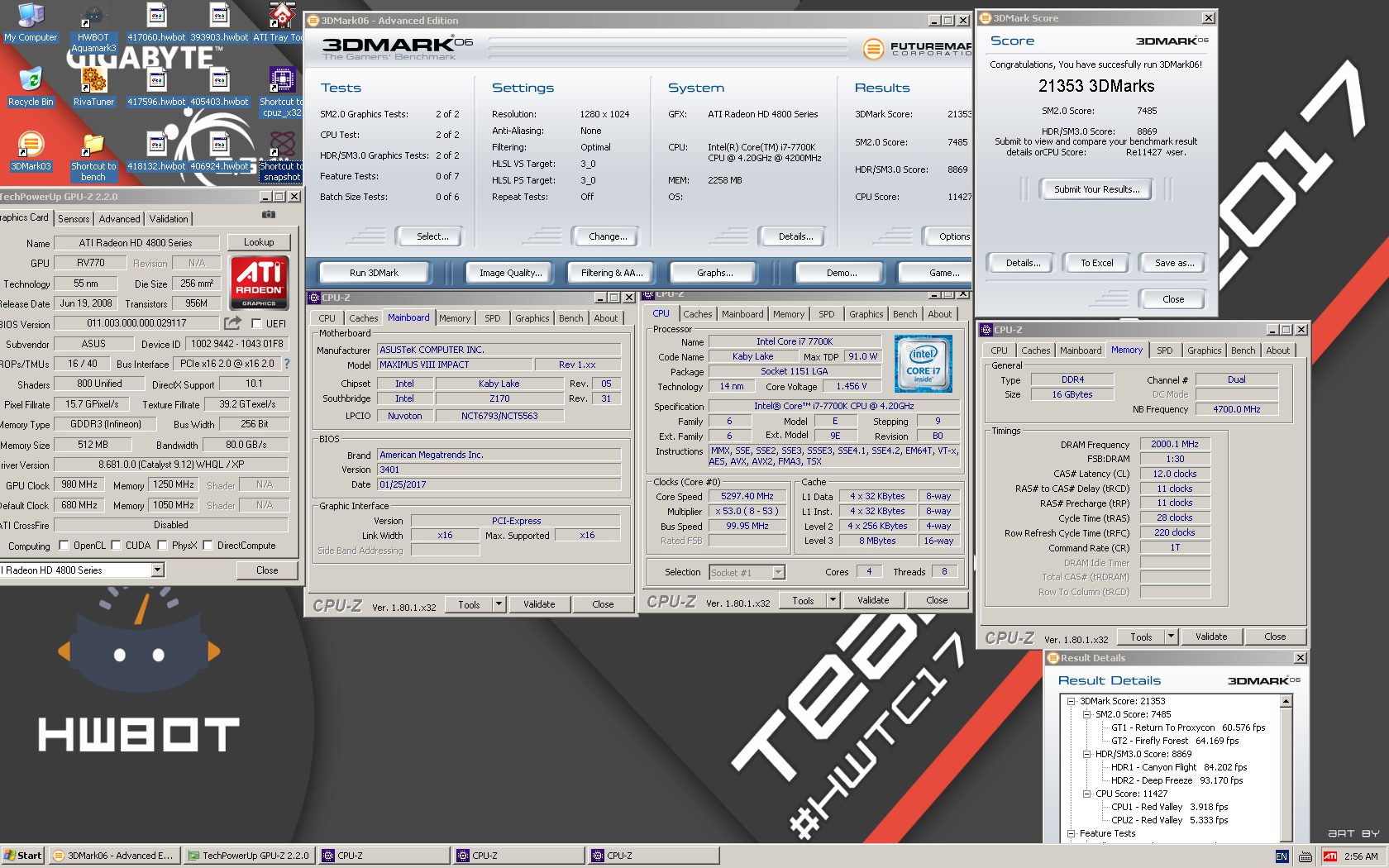Toggle DirectCompute checkbox in GPU-Z

(x=208, y=546)
